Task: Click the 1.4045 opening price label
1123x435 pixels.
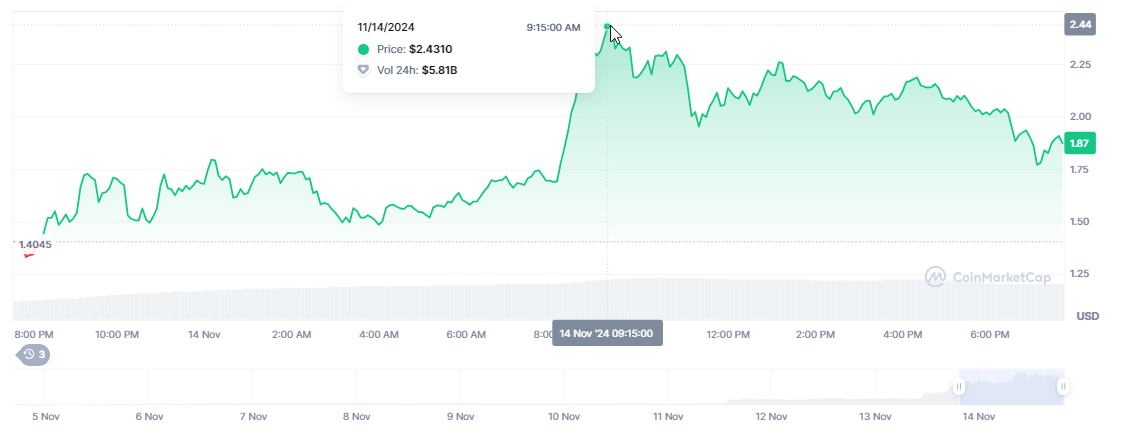Action: [x=34, y=244]
